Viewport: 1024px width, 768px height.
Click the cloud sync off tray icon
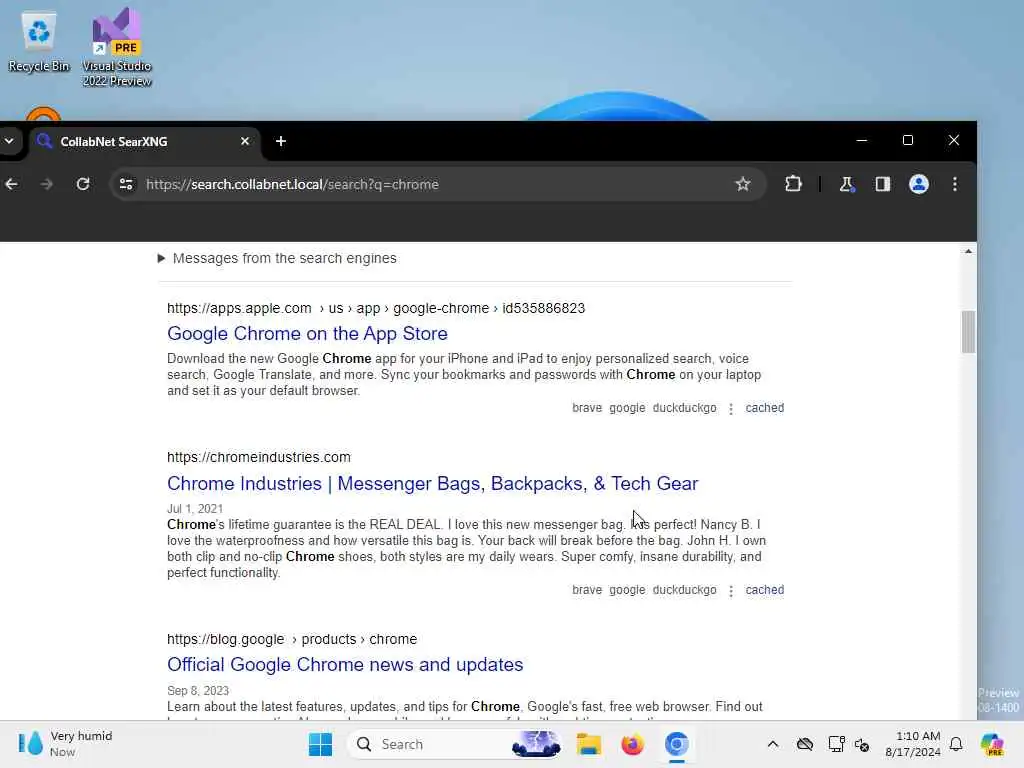(x=805, y=744)
